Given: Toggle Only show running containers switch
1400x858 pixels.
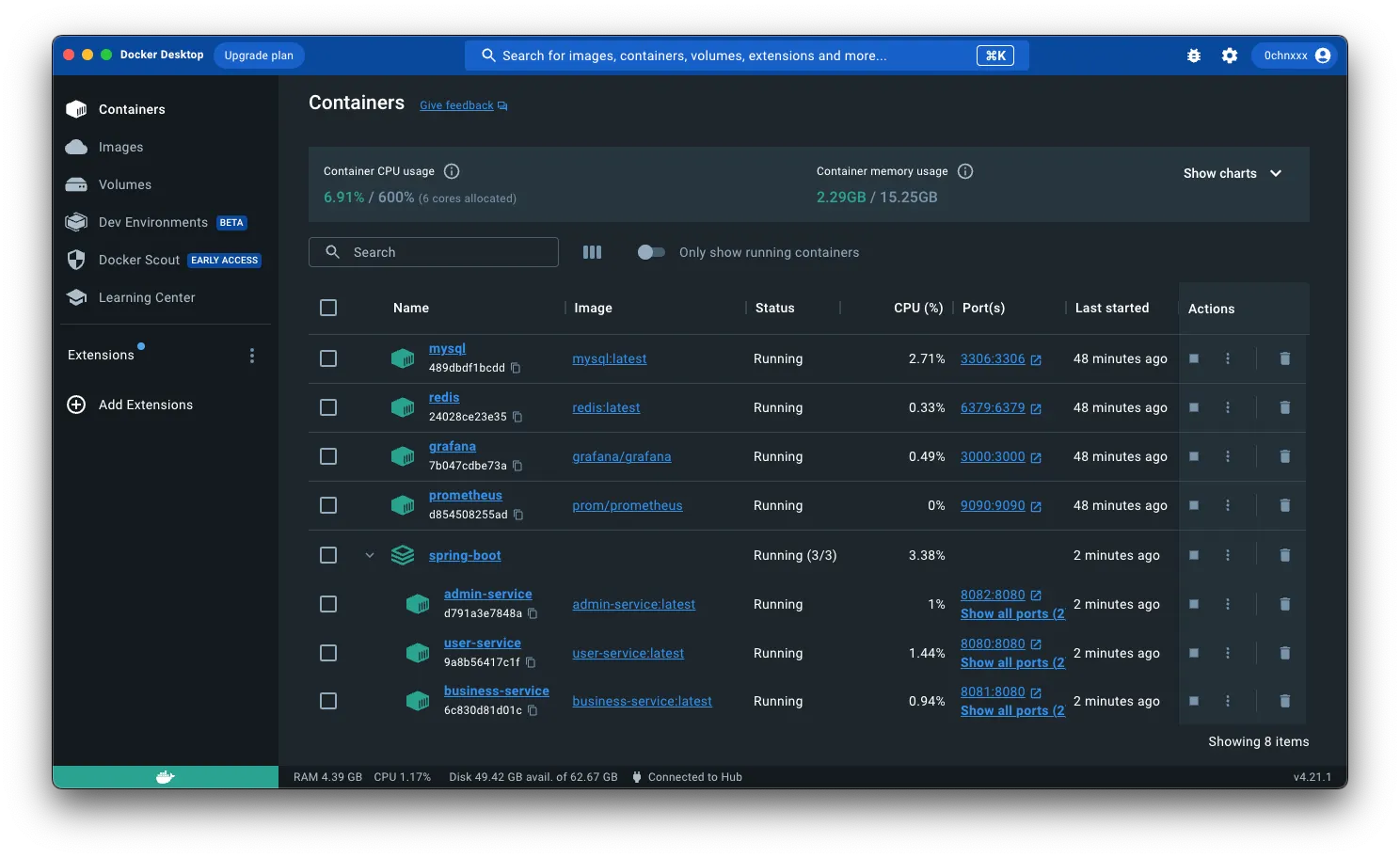Looking at the screenshot, I should click(651, 252).
